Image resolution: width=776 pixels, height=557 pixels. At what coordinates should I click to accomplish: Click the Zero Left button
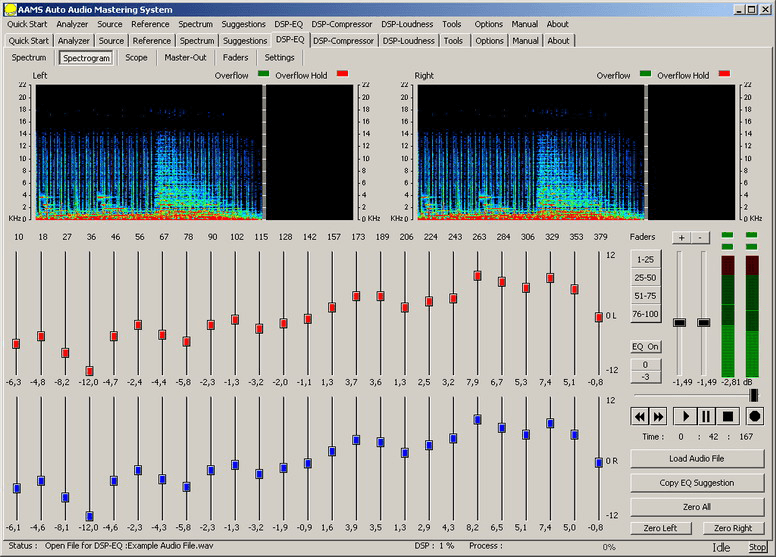point(660,528)
